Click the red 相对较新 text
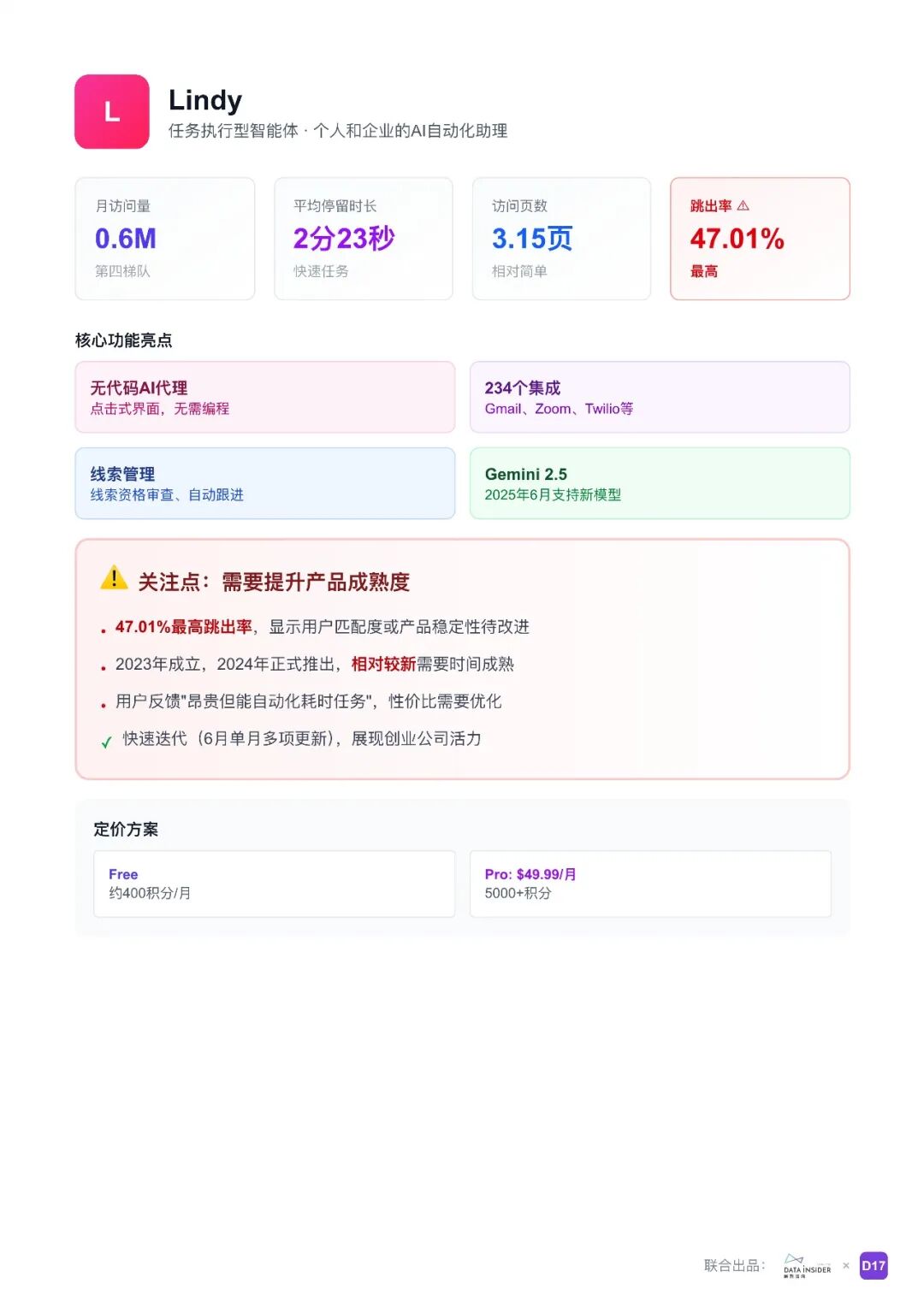Image resolution: width=924 pixels, height=1307 pixels. (383, 665)
